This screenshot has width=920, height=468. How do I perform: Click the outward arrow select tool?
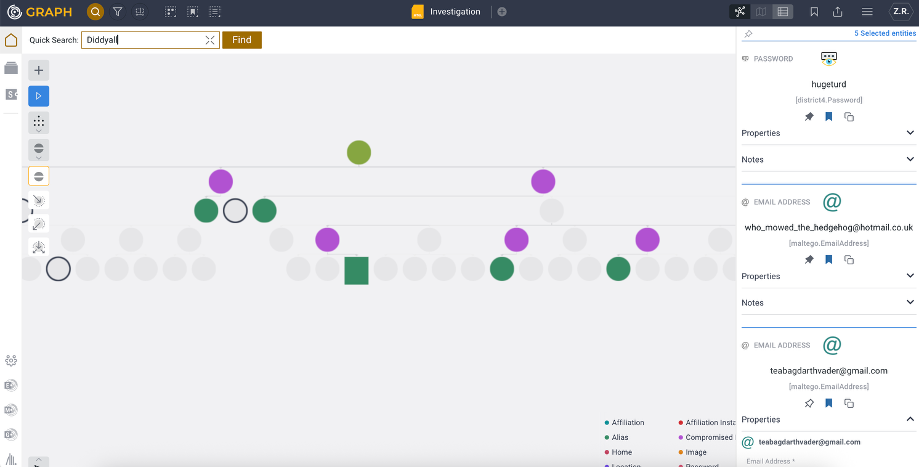click(x=39, y=224)
